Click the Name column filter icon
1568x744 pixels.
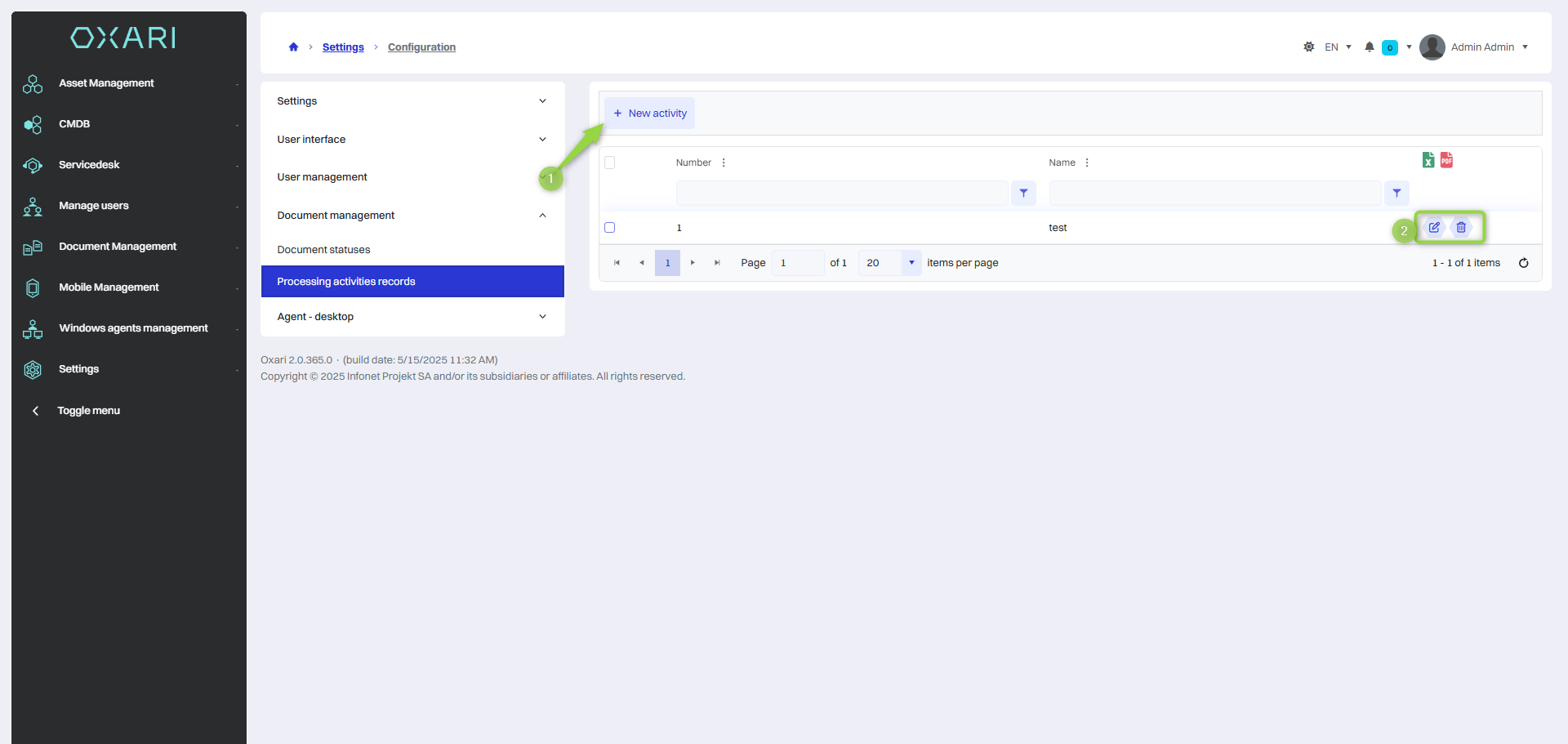(x=1396, y=194)
